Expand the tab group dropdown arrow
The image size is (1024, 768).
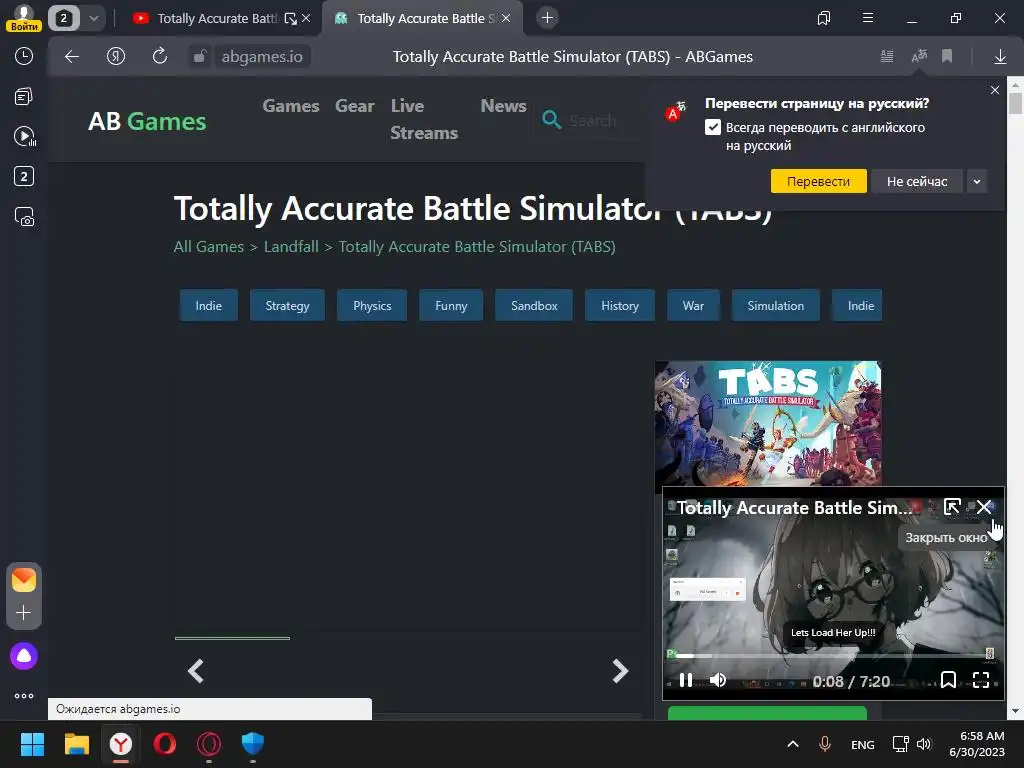pos(94,18)
